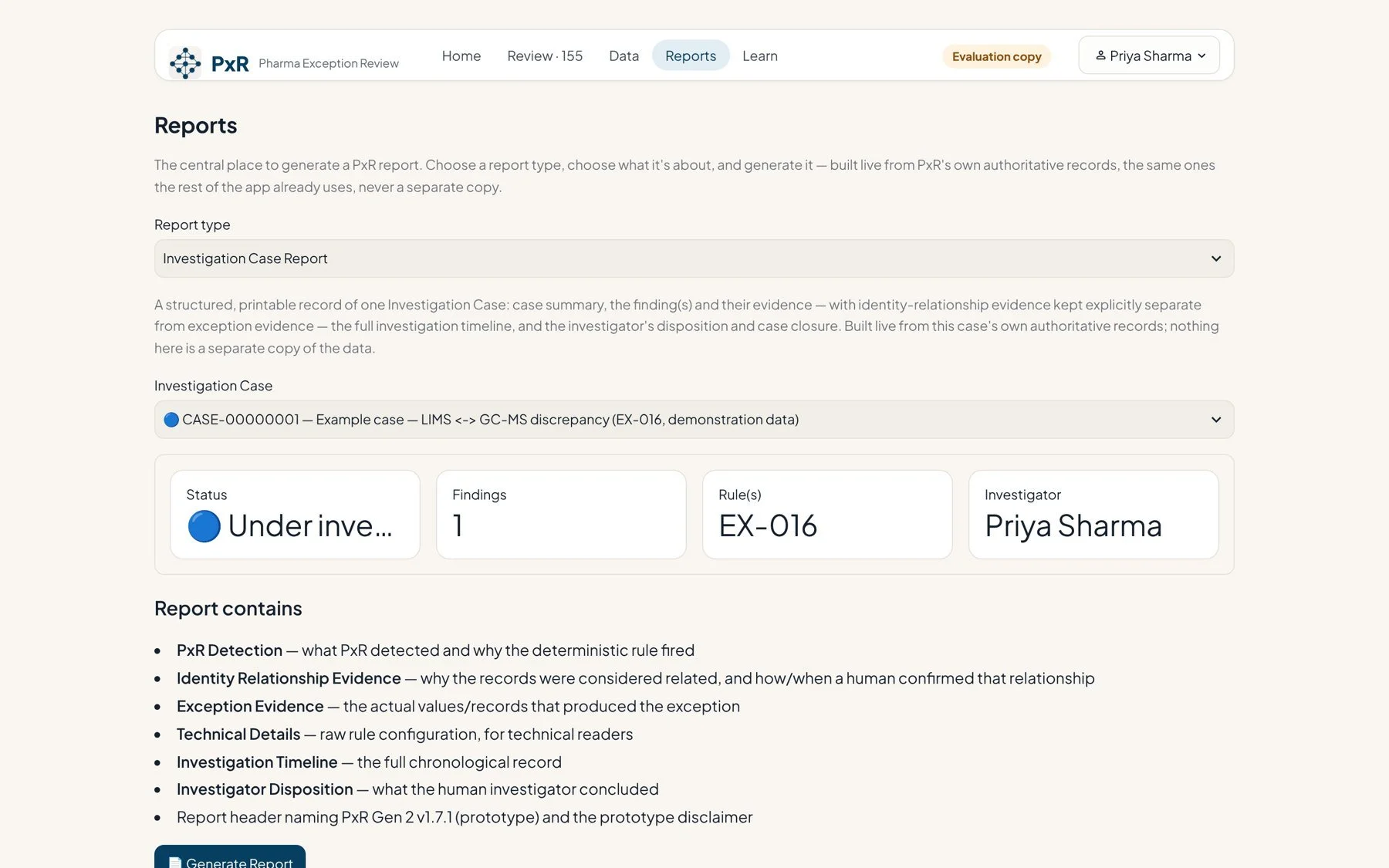Click the Exception Evidence list item
Image resolution: width=1389 pixels, height=868 pixels.
click(x=458, y=706)
